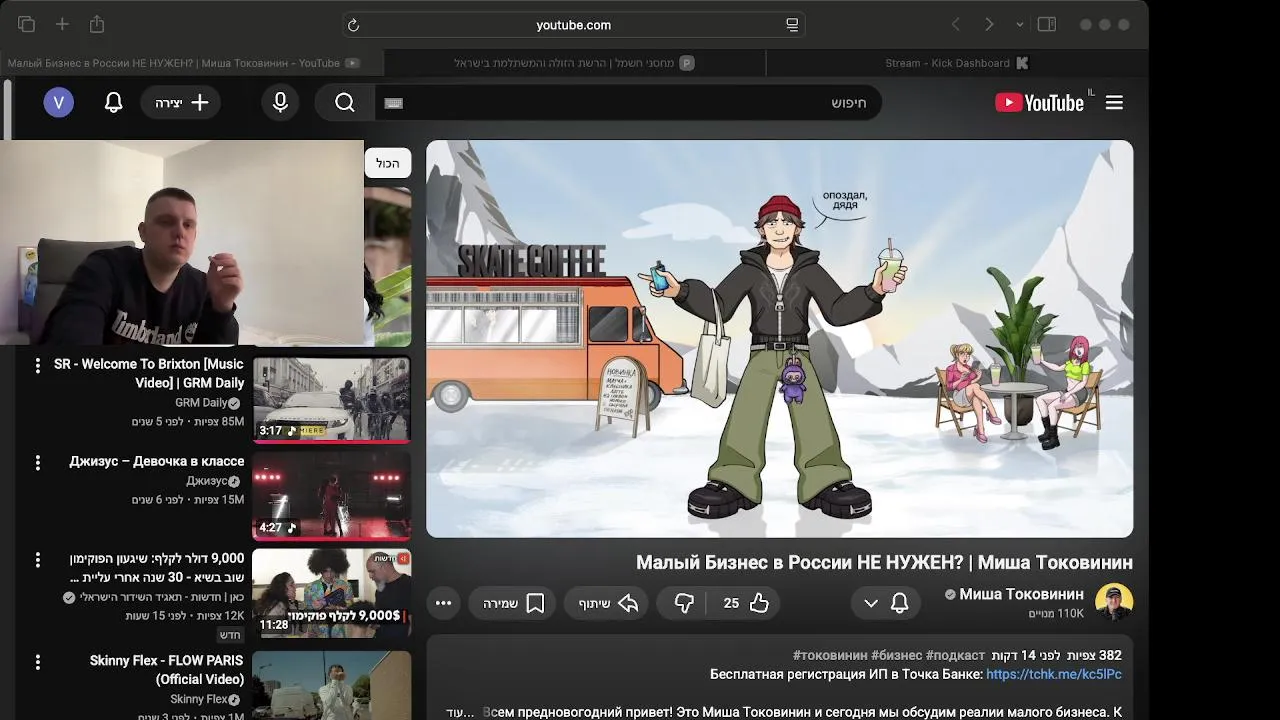Viewport: 1280px width, 720px height.
Task: Open options for Skinny Flex - FLOW PARIS video
Action: point(38,662)
